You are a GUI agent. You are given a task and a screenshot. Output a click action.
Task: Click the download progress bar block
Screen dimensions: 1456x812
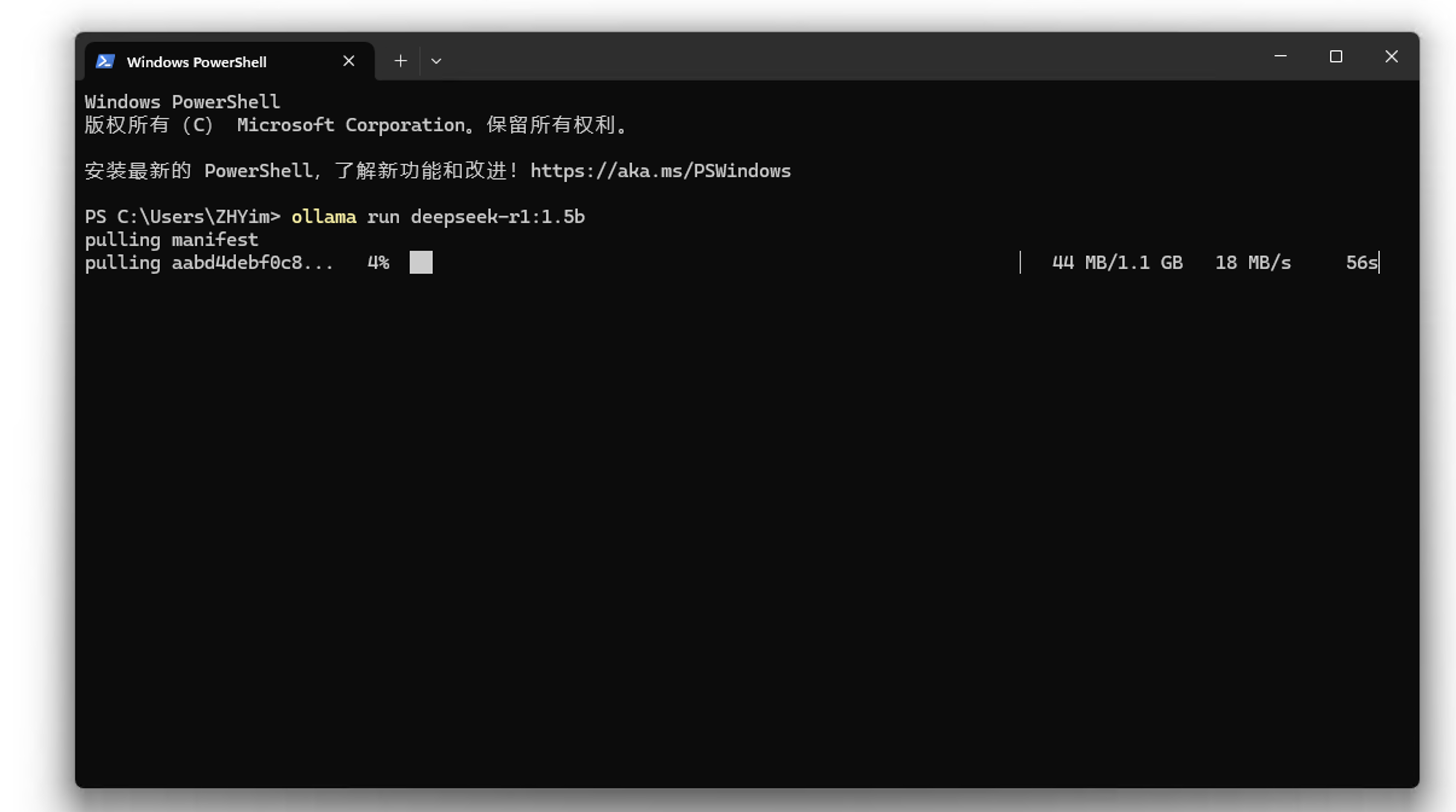point(421,263)
